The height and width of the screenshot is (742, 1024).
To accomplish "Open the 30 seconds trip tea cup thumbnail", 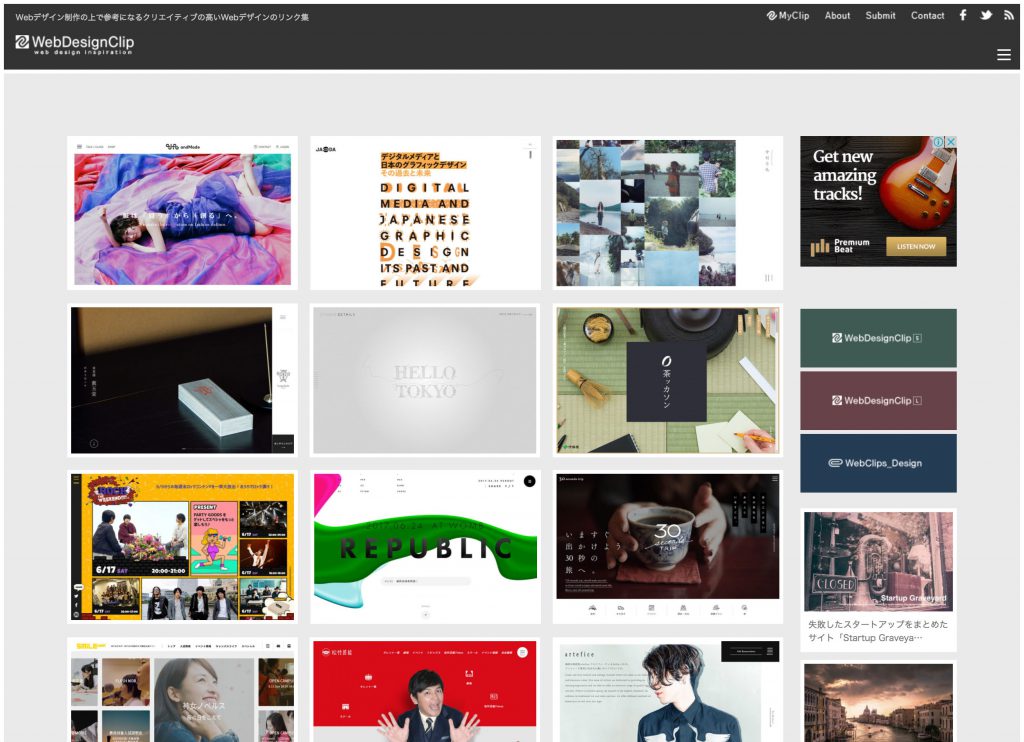I will [668, 547].
